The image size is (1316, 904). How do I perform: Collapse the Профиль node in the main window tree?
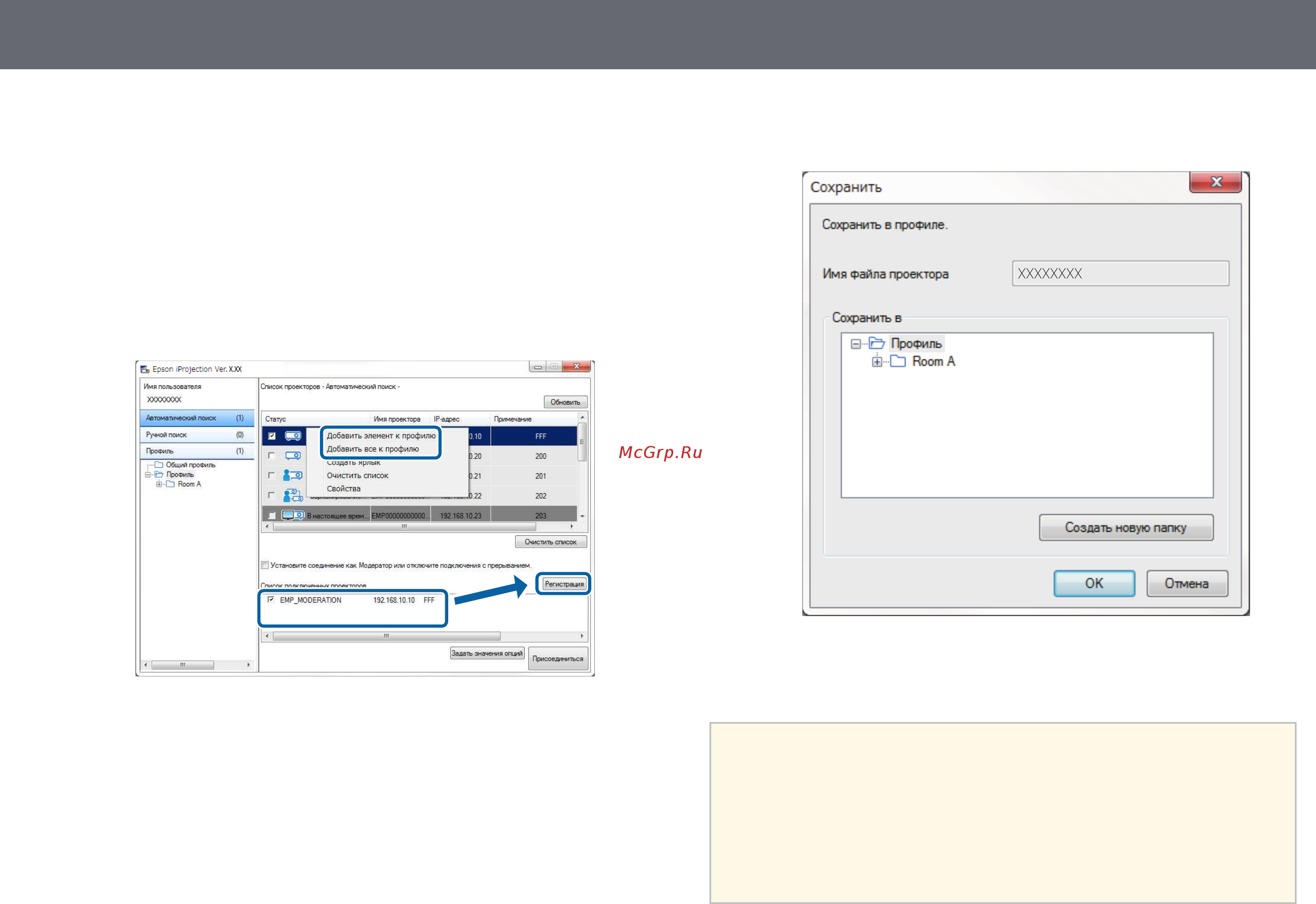pyautogui.click(x=148, y=475)
